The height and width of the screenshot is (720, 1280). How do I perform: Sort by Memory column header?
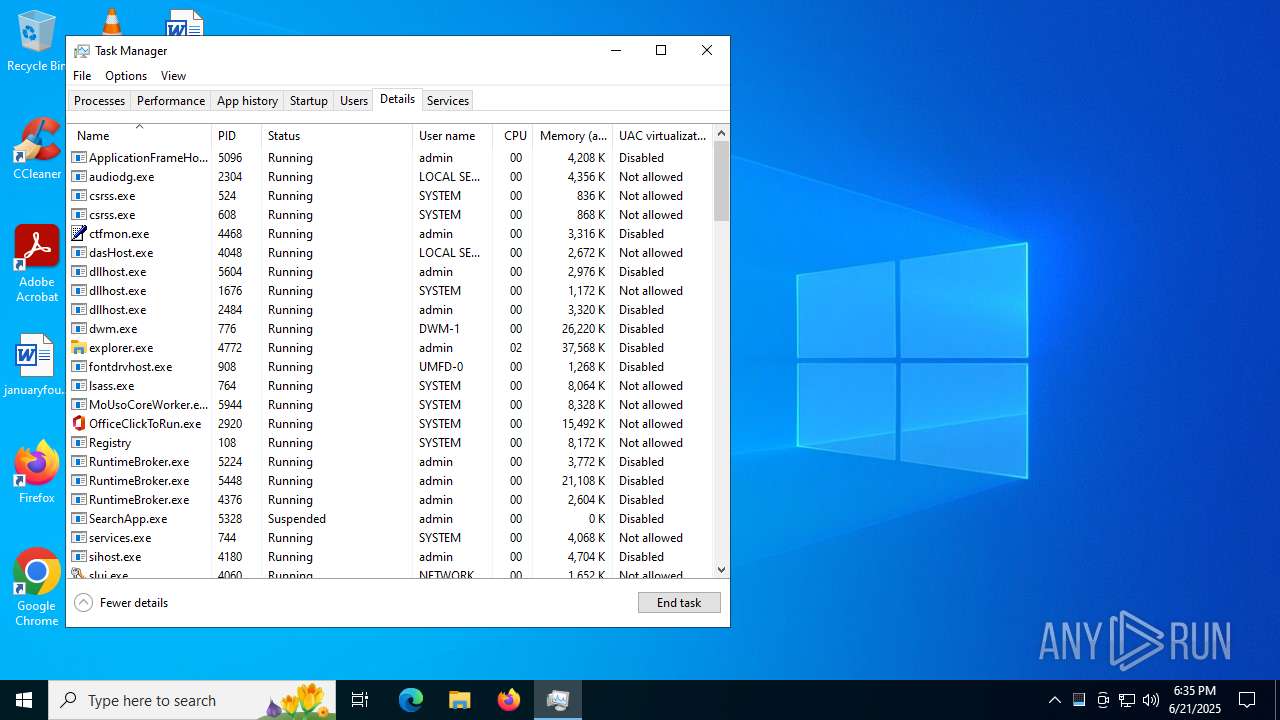[572, 135]
